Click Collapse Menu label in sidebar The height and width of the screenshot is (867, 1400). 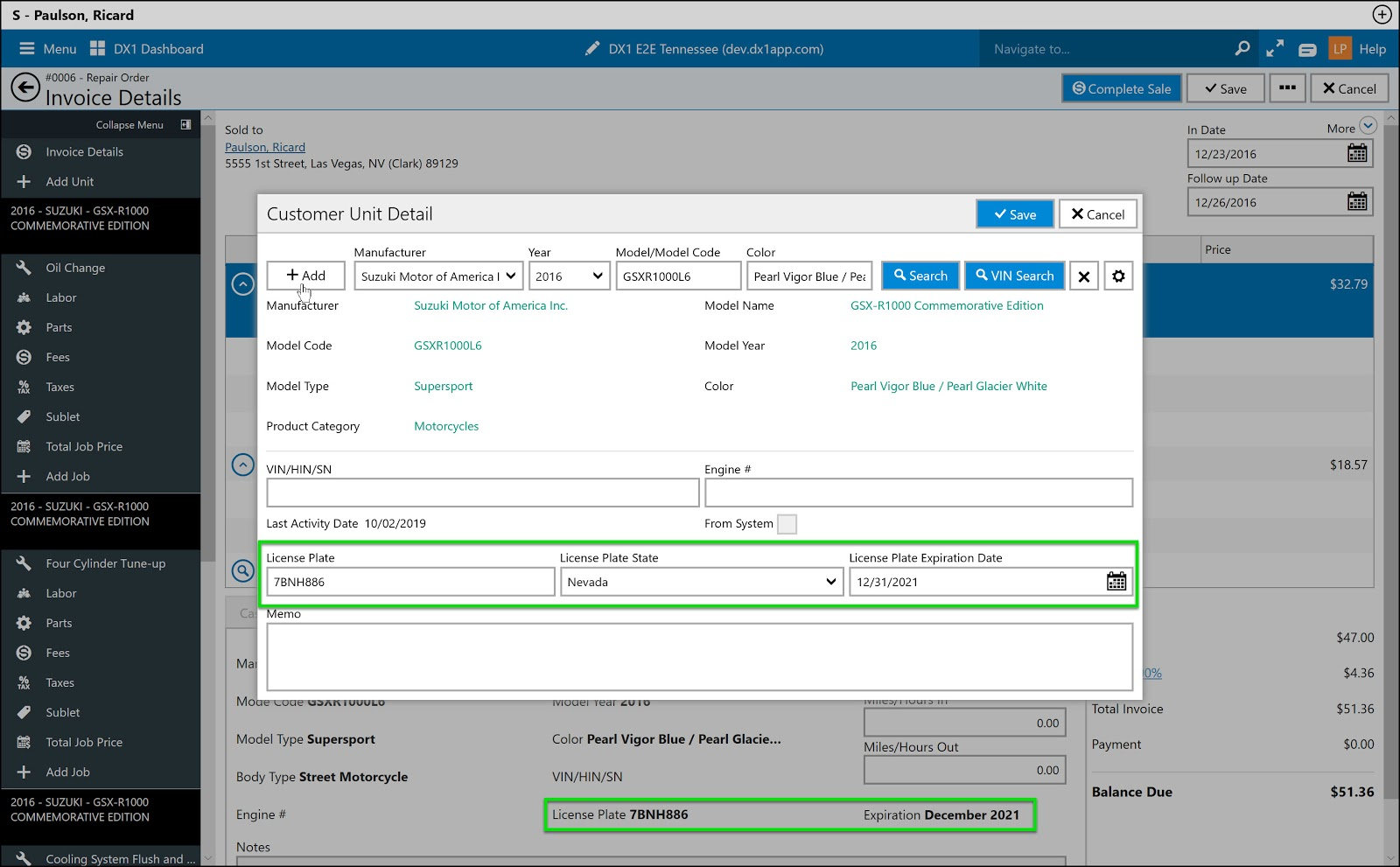pyautogui.click(x=129, y=125)
